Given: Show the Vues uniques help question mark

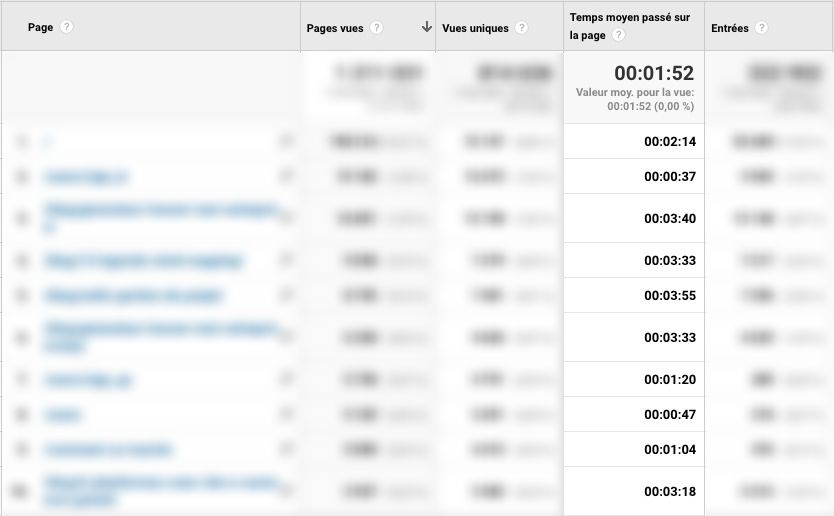Looking at the screenshot, I should [522, 29].
